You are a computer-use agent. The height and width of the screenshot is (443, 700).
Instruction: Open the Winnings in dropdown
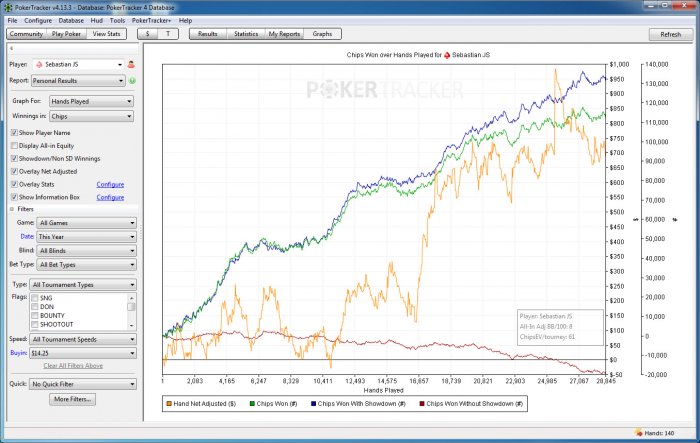pos(91,117)
